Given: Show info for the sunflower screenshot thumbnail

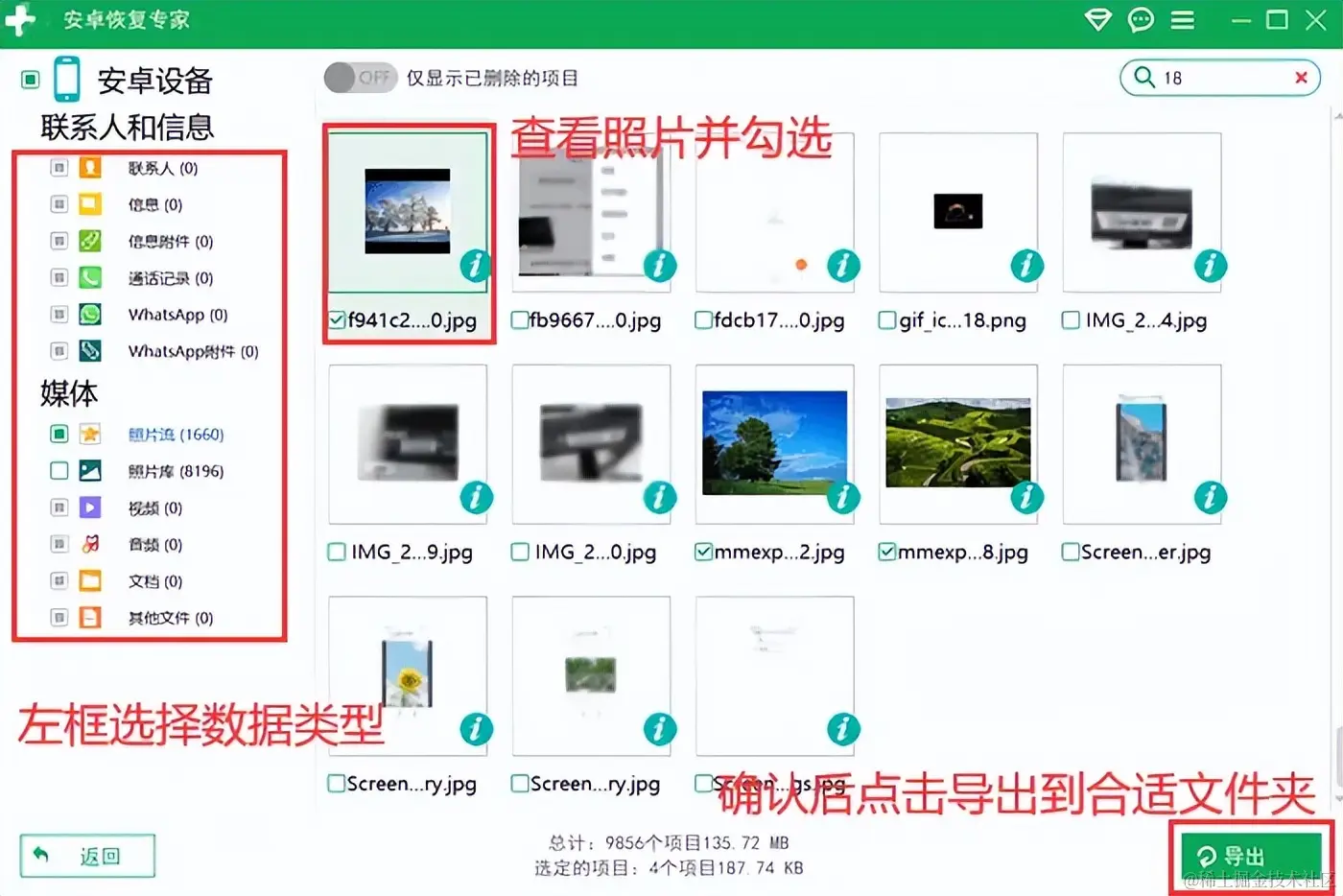Looking at the screenshot, I should click(476, 729).
